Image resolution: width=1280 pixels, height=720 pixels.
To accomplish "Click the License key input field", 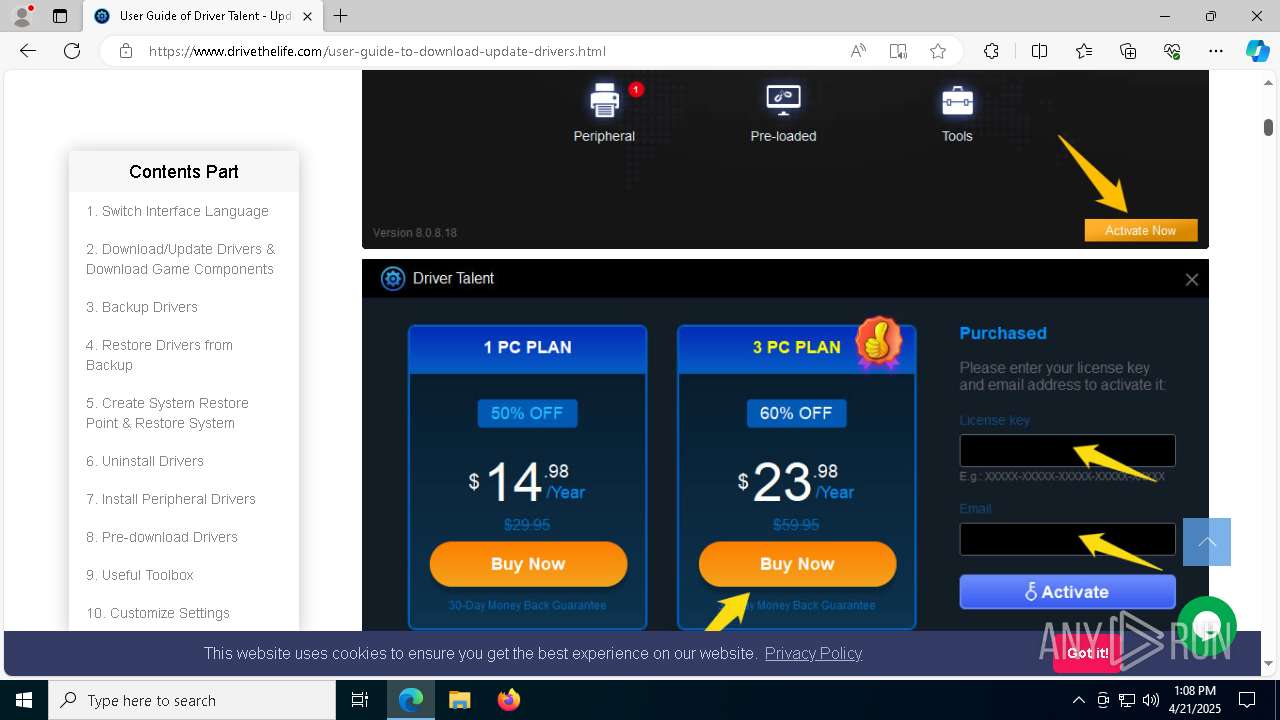I will (1067, 450).
